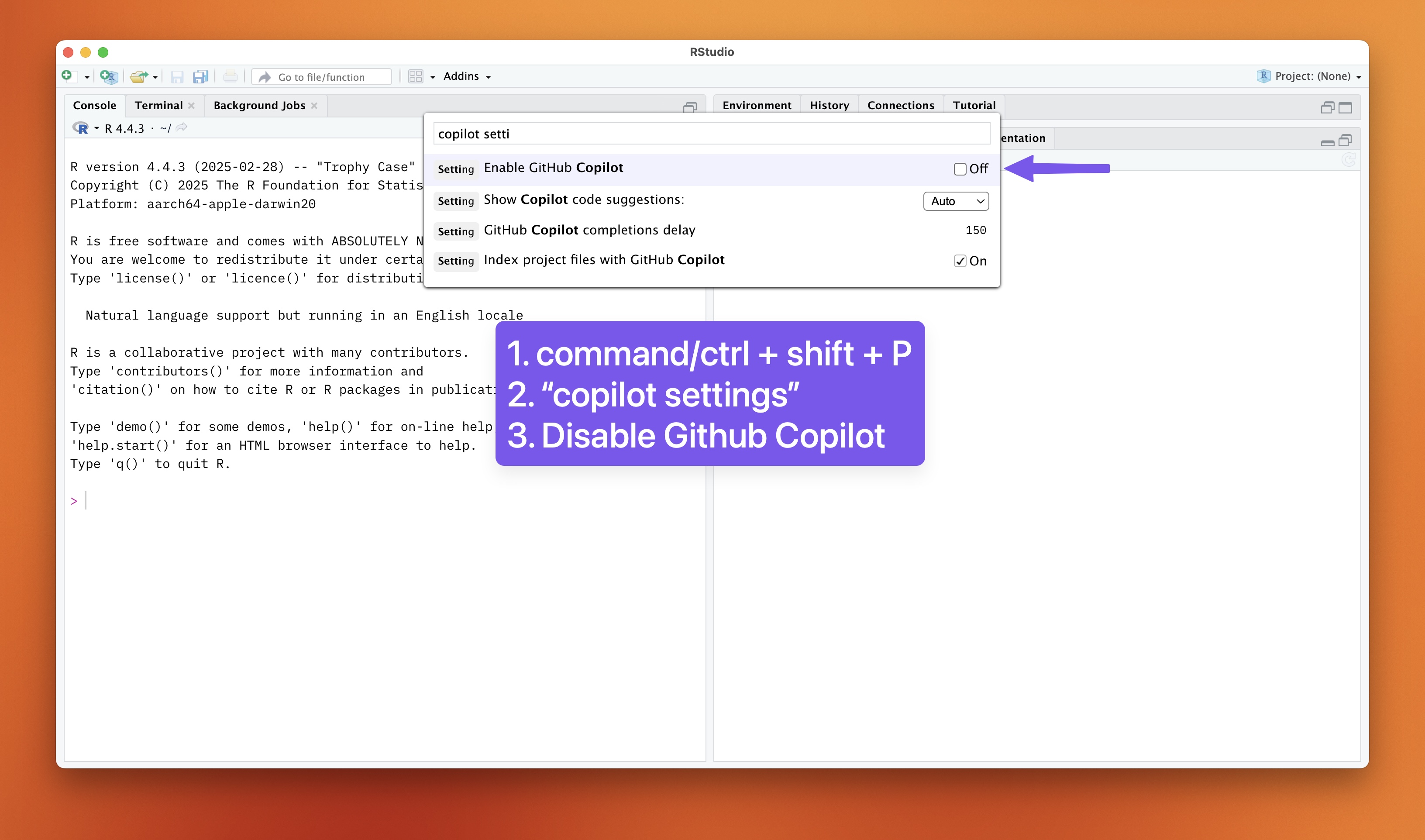Viewport: 1425px width, 840px height.
Task: Click the green fullscreen window button
Action: 103,52
